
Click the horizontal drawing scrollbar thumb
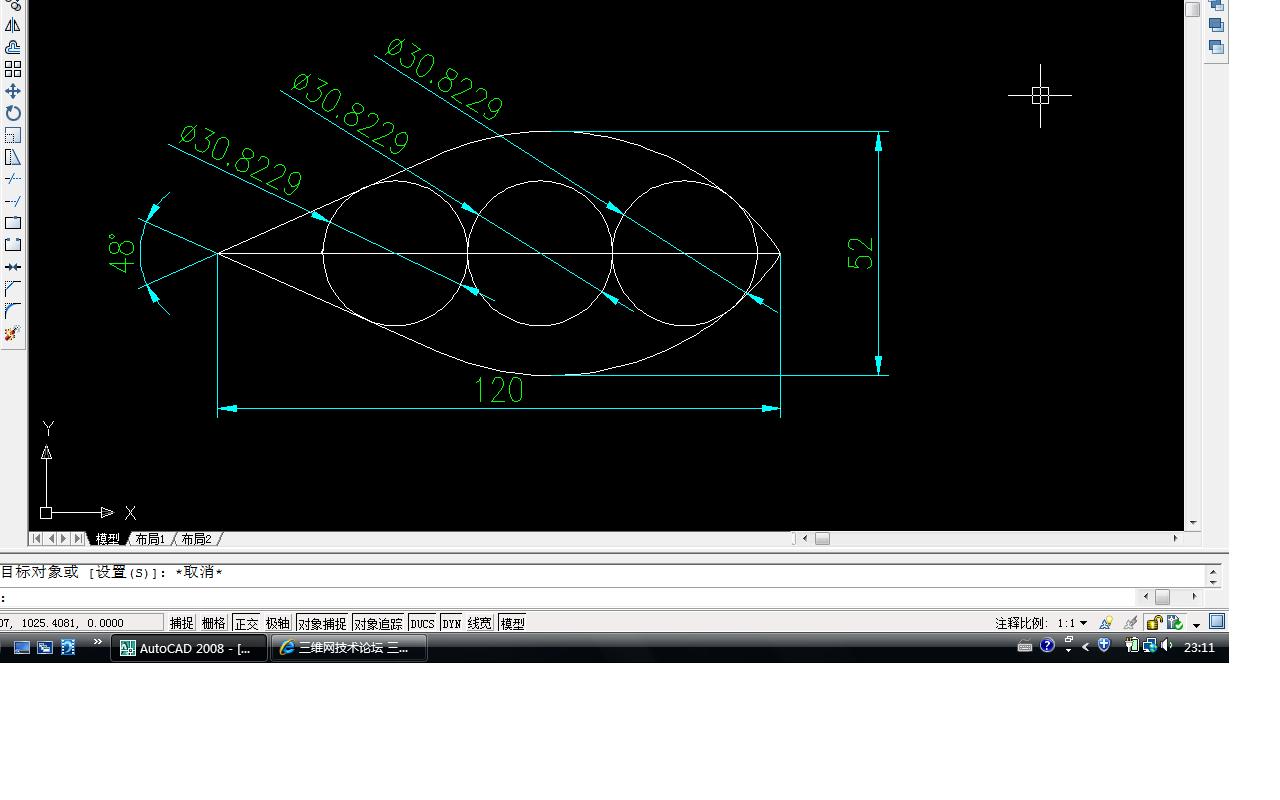(x=822, y=538)
